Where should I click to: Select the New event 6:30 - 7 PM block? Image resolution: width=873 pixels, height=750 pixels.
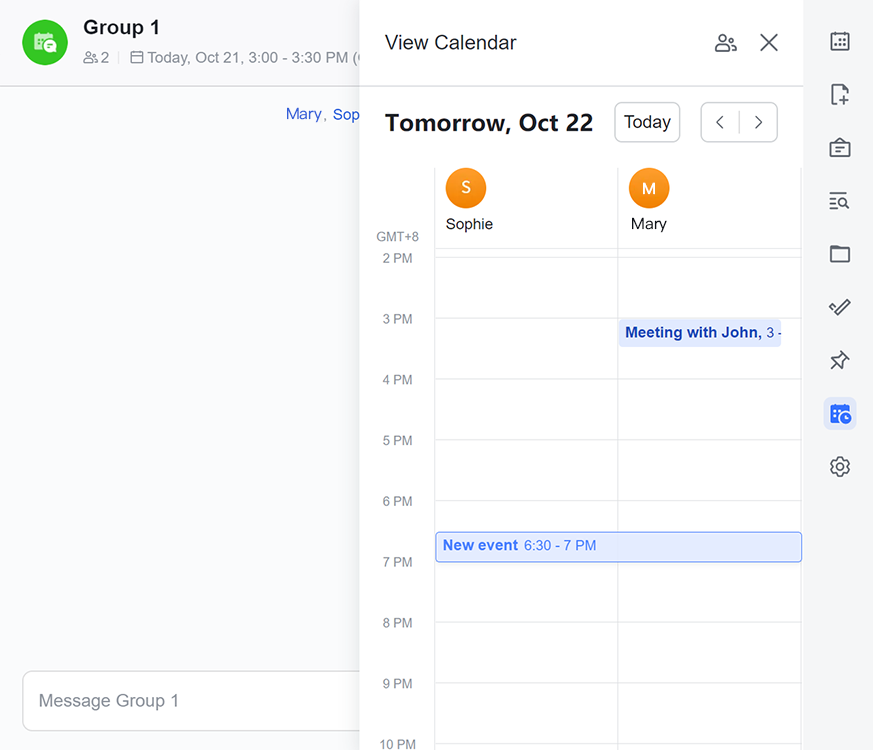617,547
